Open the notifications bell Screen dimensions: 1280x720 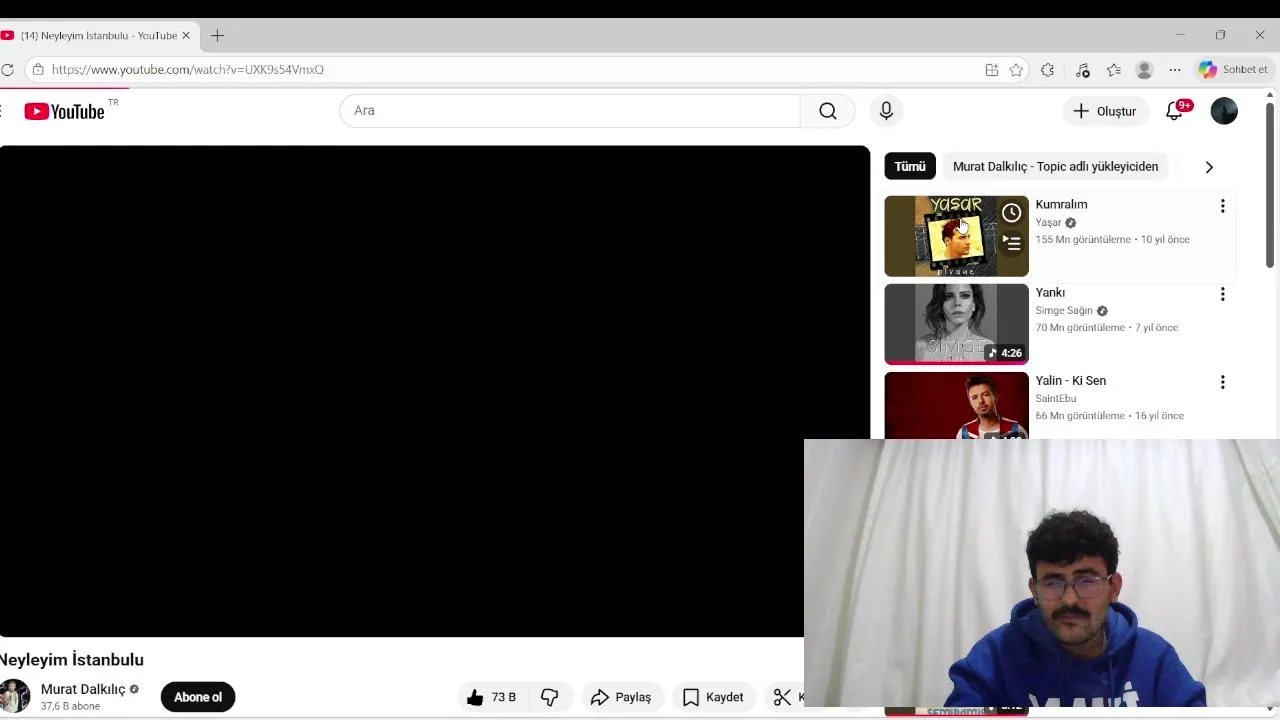click(1175, 111)
